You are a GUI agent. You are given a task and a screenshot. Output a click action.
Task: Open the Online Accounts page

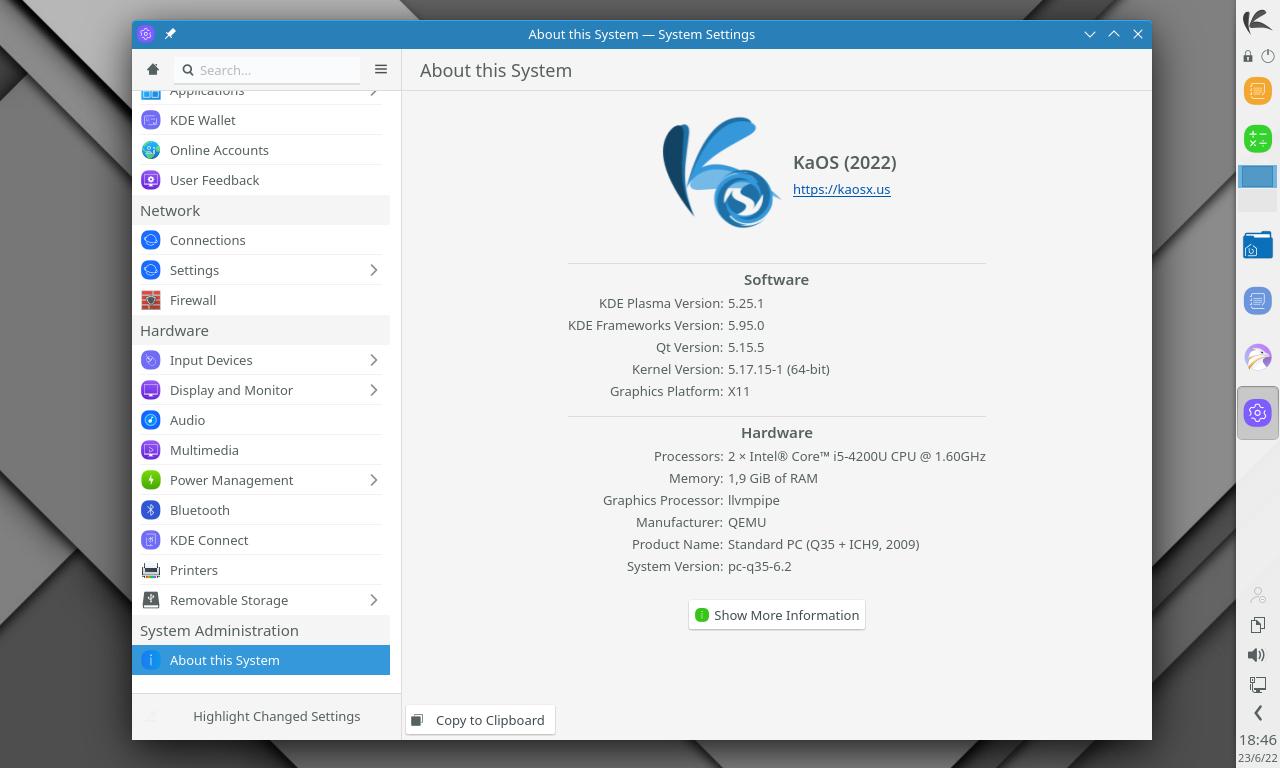[x=261, y=150]
